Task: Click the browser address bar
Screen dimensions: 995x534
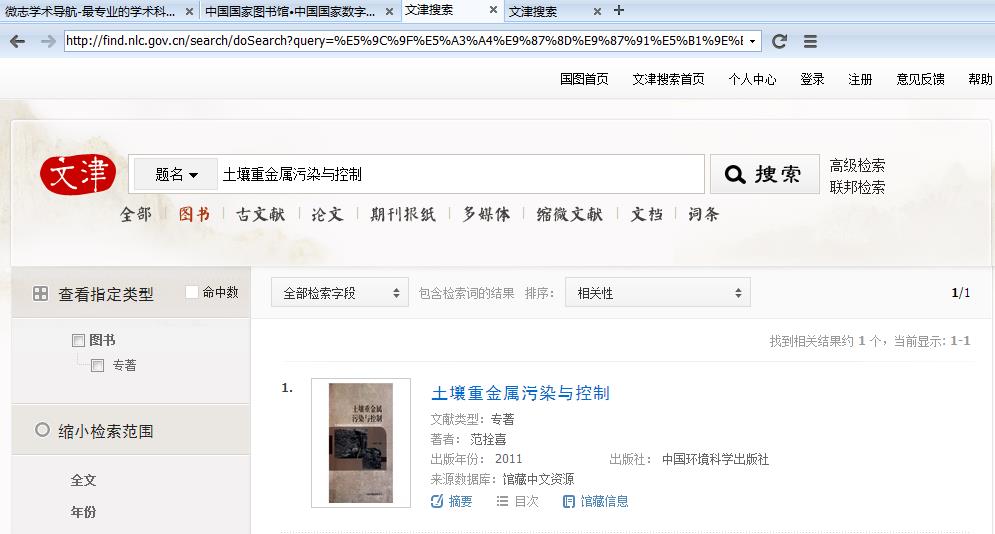Action: [405, 41]
